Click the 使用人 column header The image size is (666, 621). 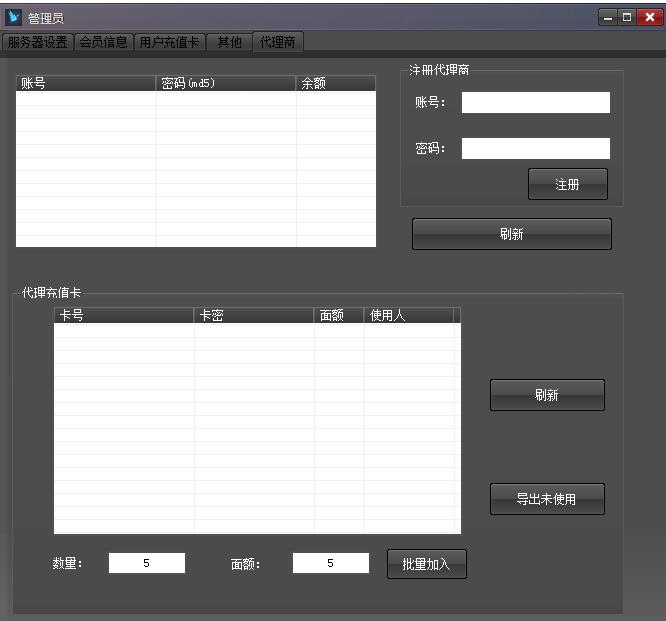409,315
